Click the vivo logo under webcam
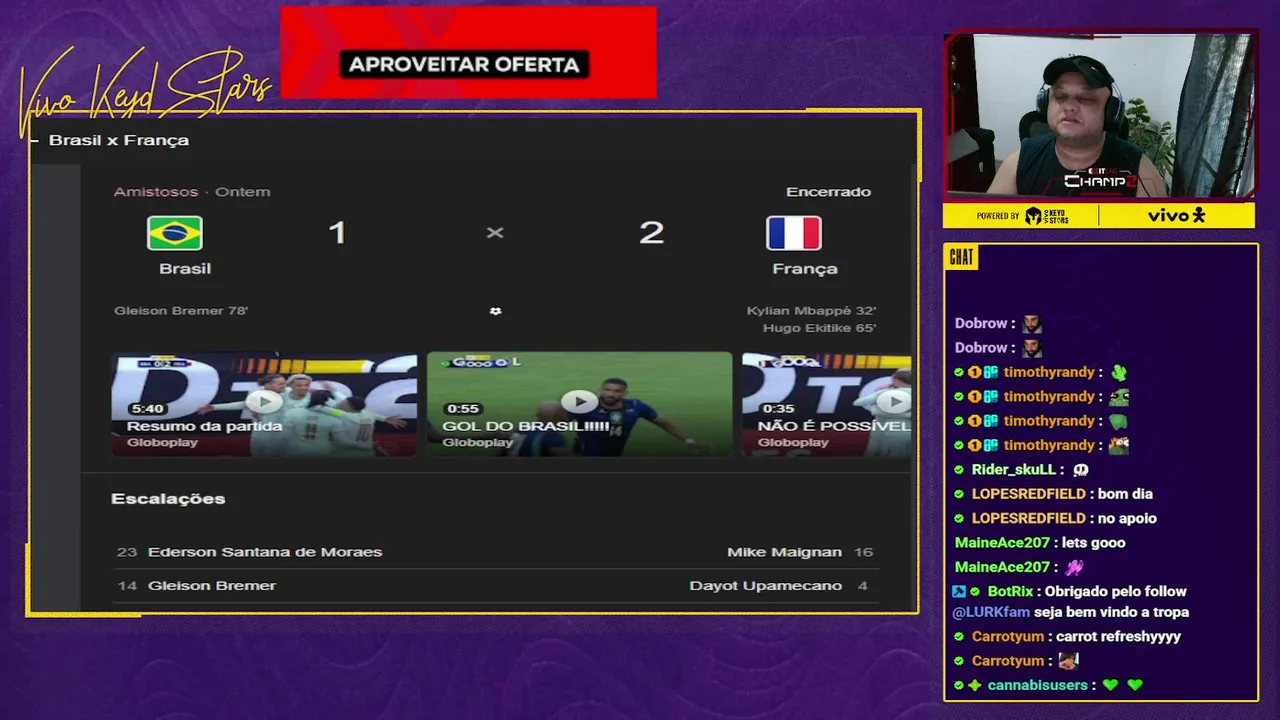 (x=1177, y=215)
